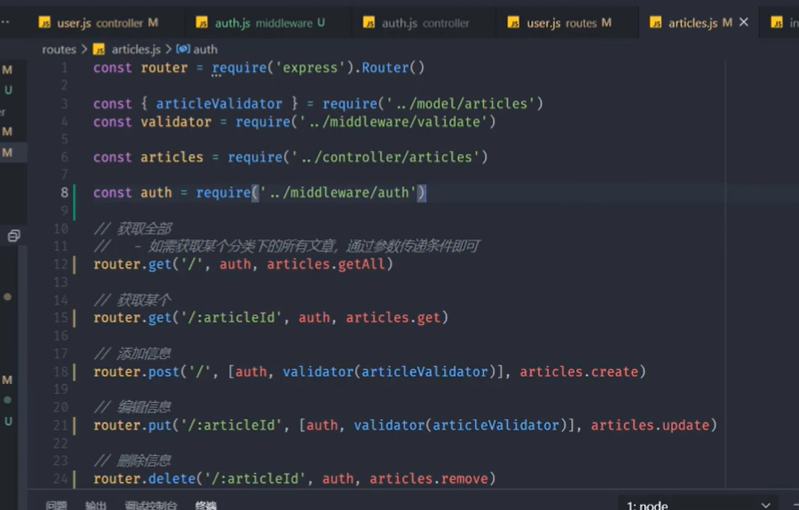
Task: Open the 输出 output panel tab
Action: (x=96, y=505)
